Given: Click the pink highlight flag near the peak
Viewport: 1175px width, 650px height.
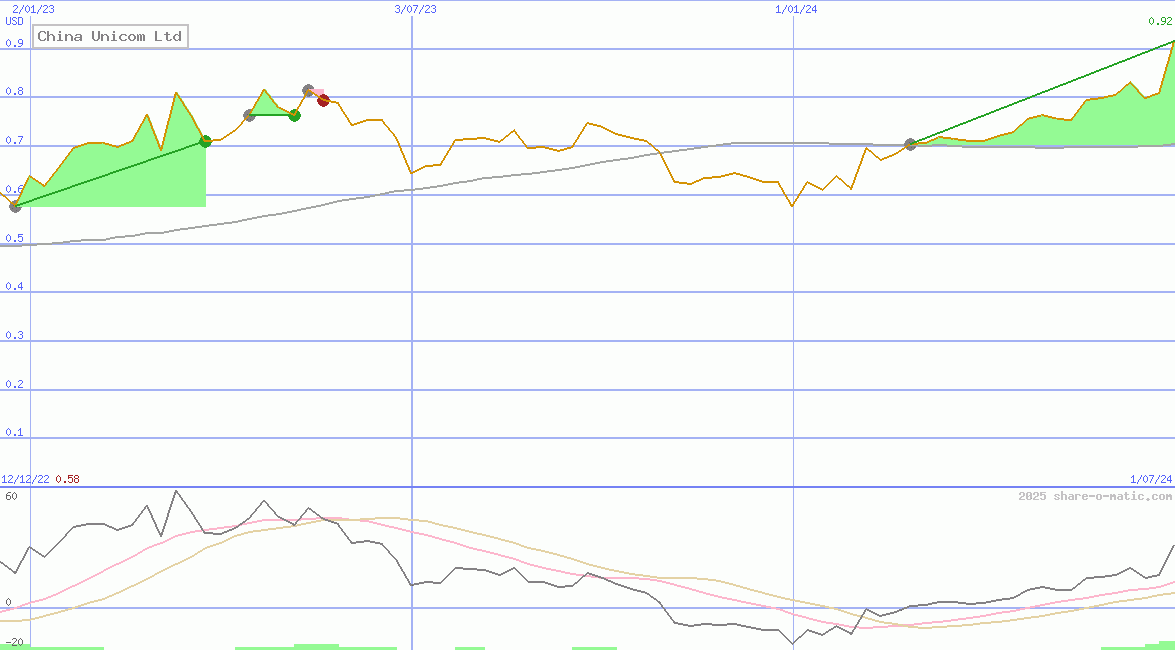Looking at the screenshot, I should pos(317,91).
